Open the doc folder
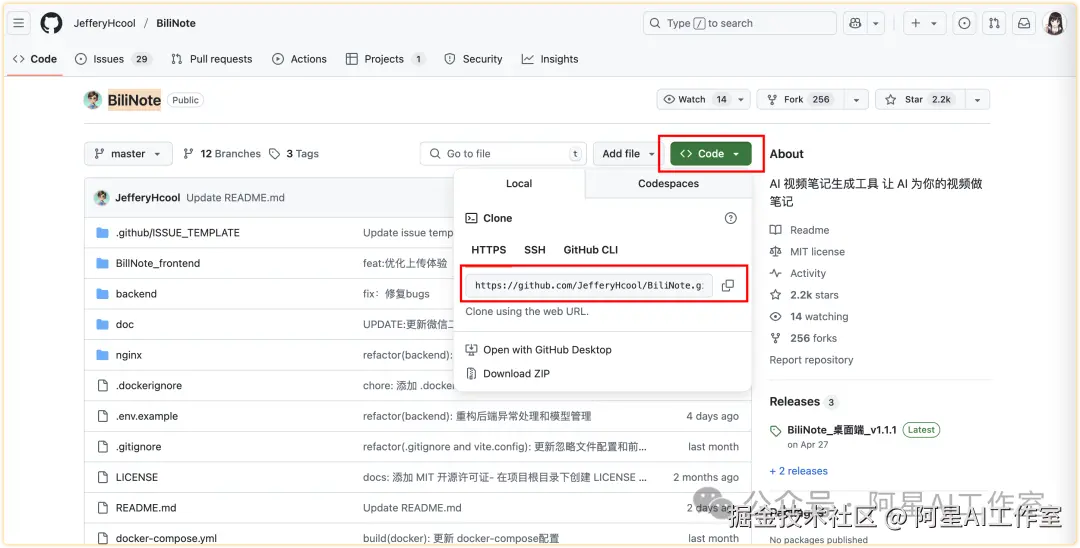 click(x=125, y=324)
